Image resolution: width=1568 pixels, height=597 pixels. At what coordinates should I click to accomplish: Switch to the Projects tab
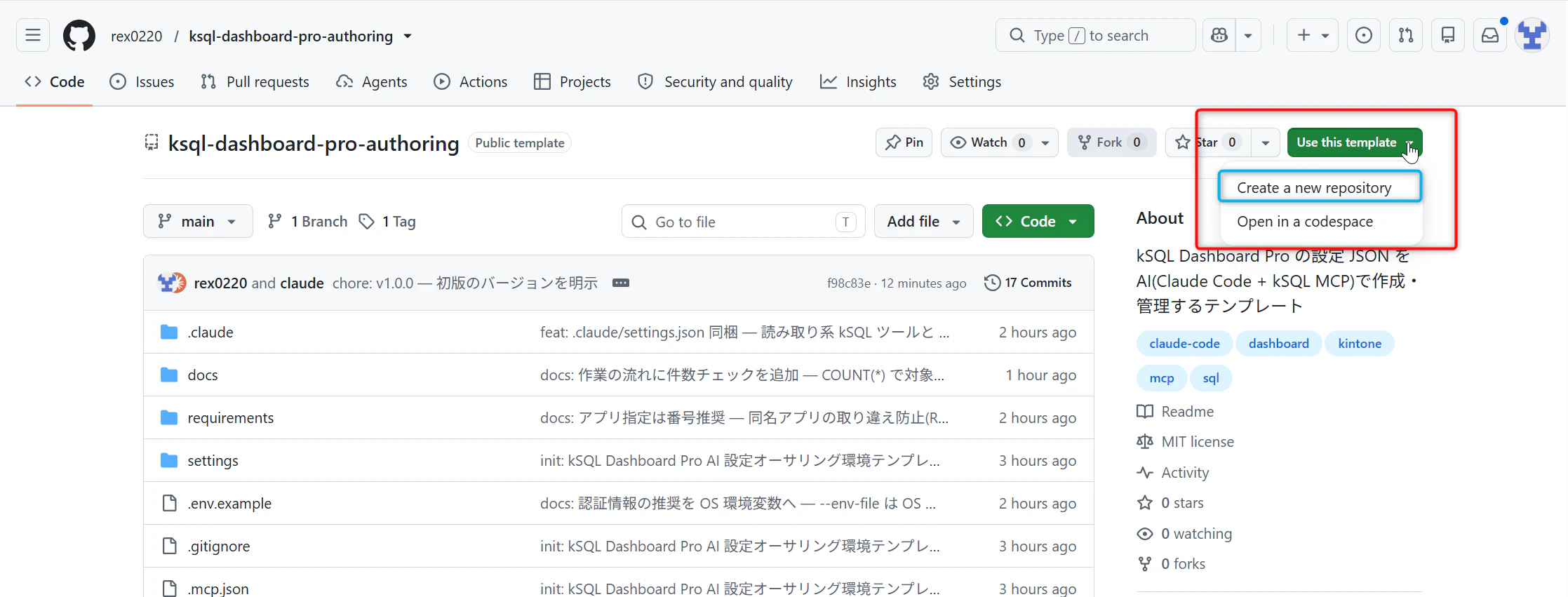(x=572, y=81)
